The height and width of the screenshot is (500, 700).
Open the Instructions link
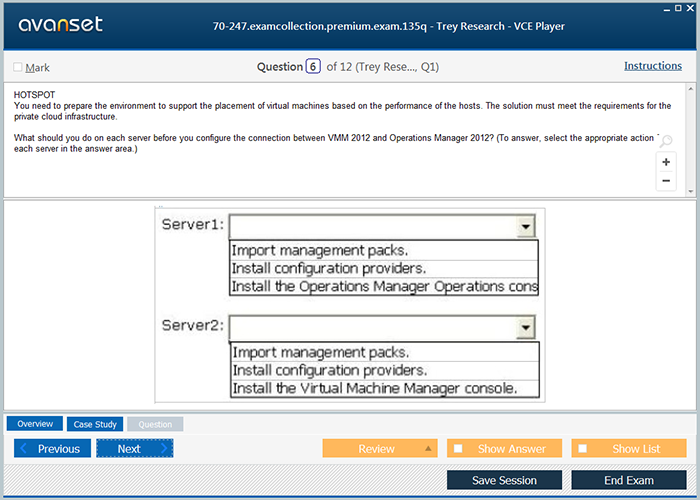click(x=653, y=66)
